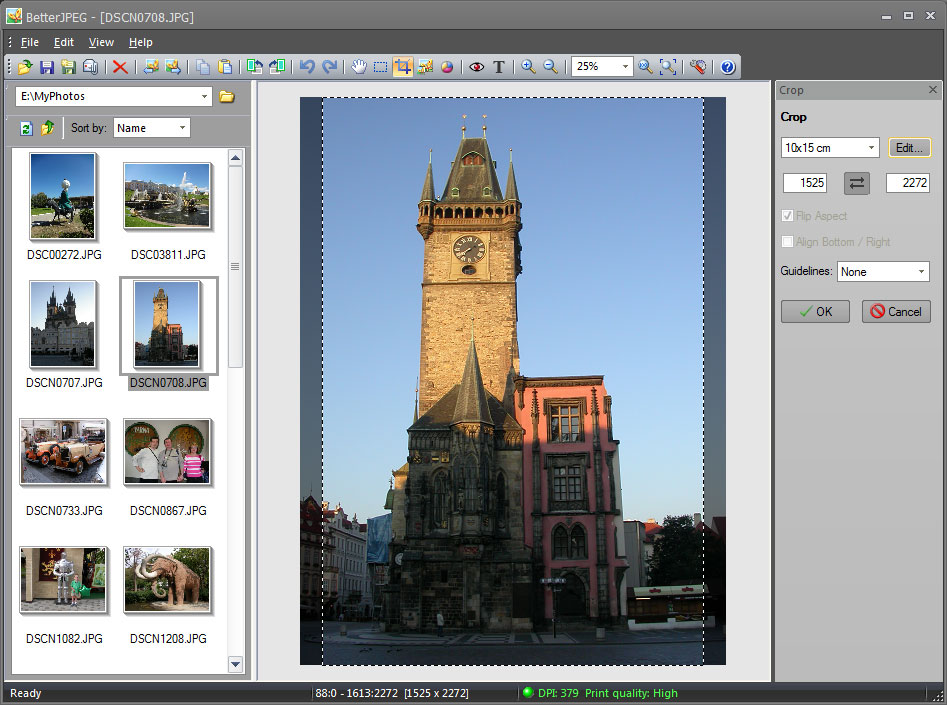947x705 pixels.
Task: Click the Edit... button in Crop panel
Action: (x=910, y=147)
